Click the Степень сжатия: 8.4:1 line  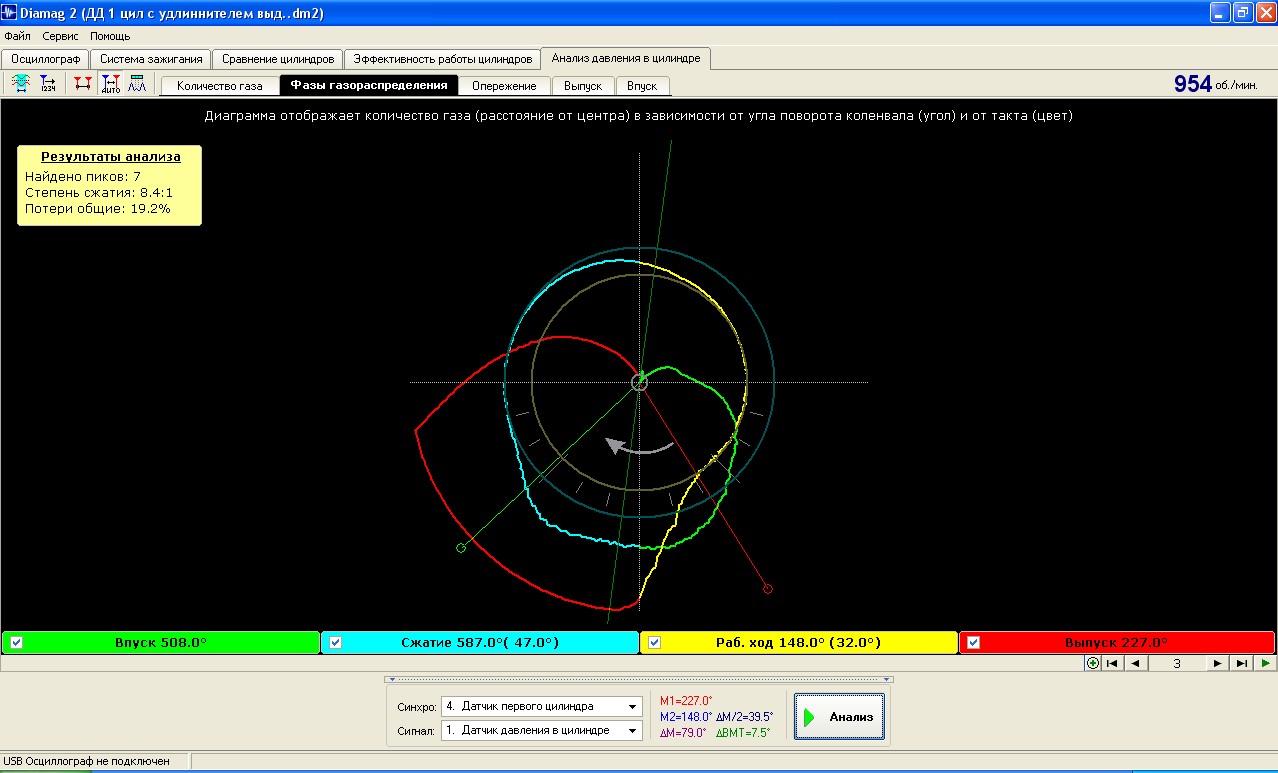[x=100, y=192]
